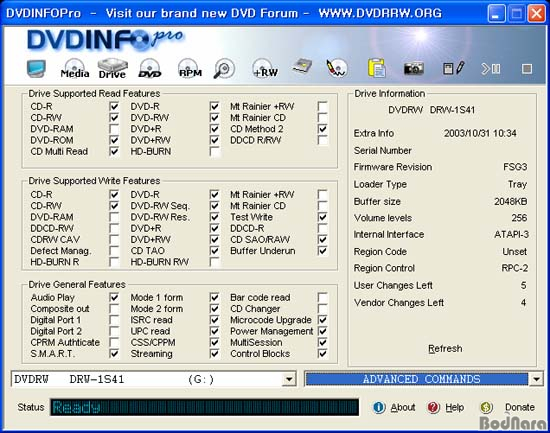Click the Ready status progress bar
This screenshot has height=433, width=550.
204,407
